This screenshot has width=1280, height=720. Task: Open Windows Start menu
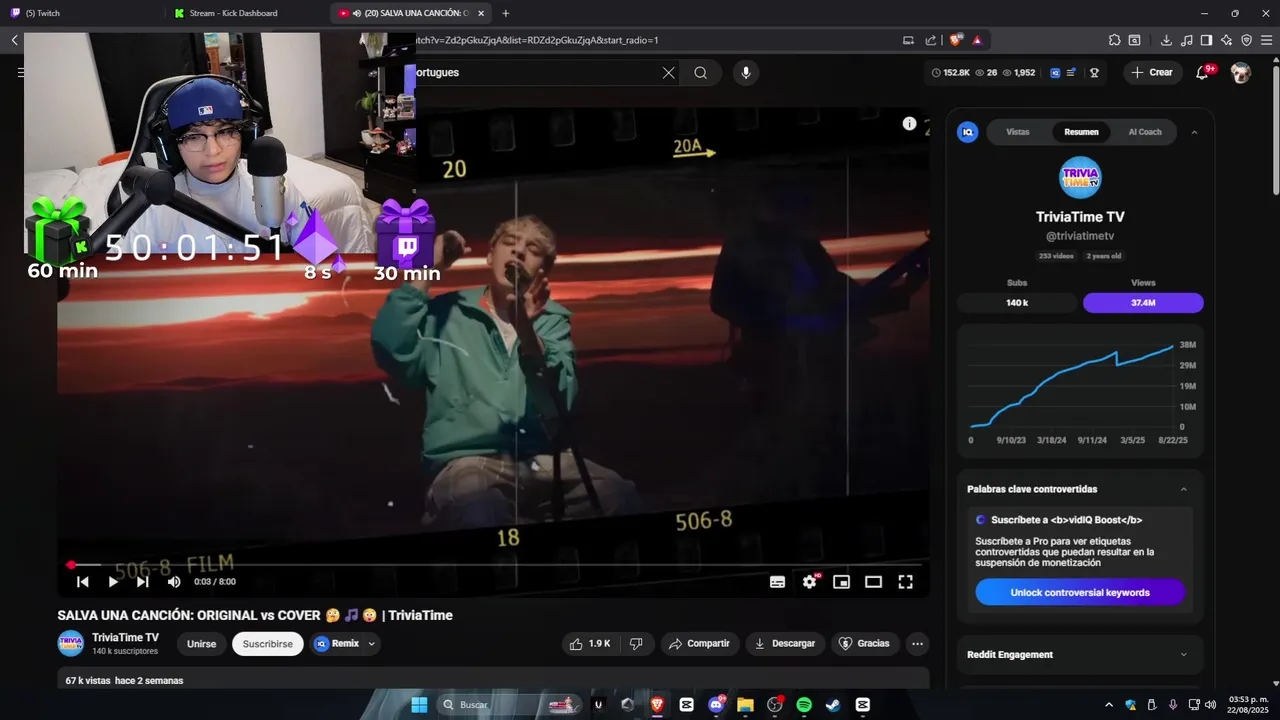pos(419,705)
